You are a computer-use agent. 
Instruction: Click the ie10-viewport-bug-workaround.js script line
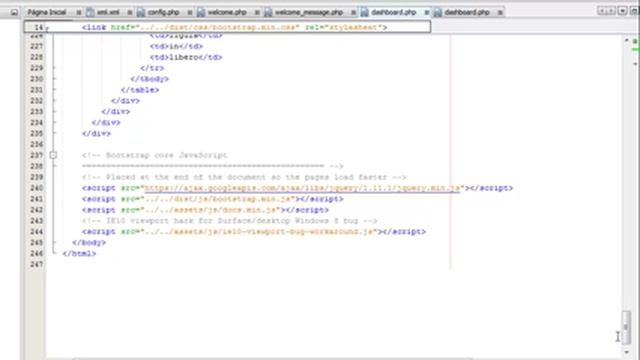(254, 232)
